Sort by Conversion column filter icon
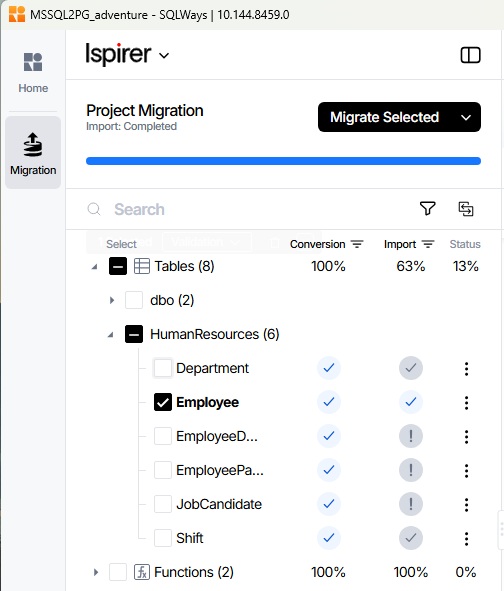 [357, 244]
